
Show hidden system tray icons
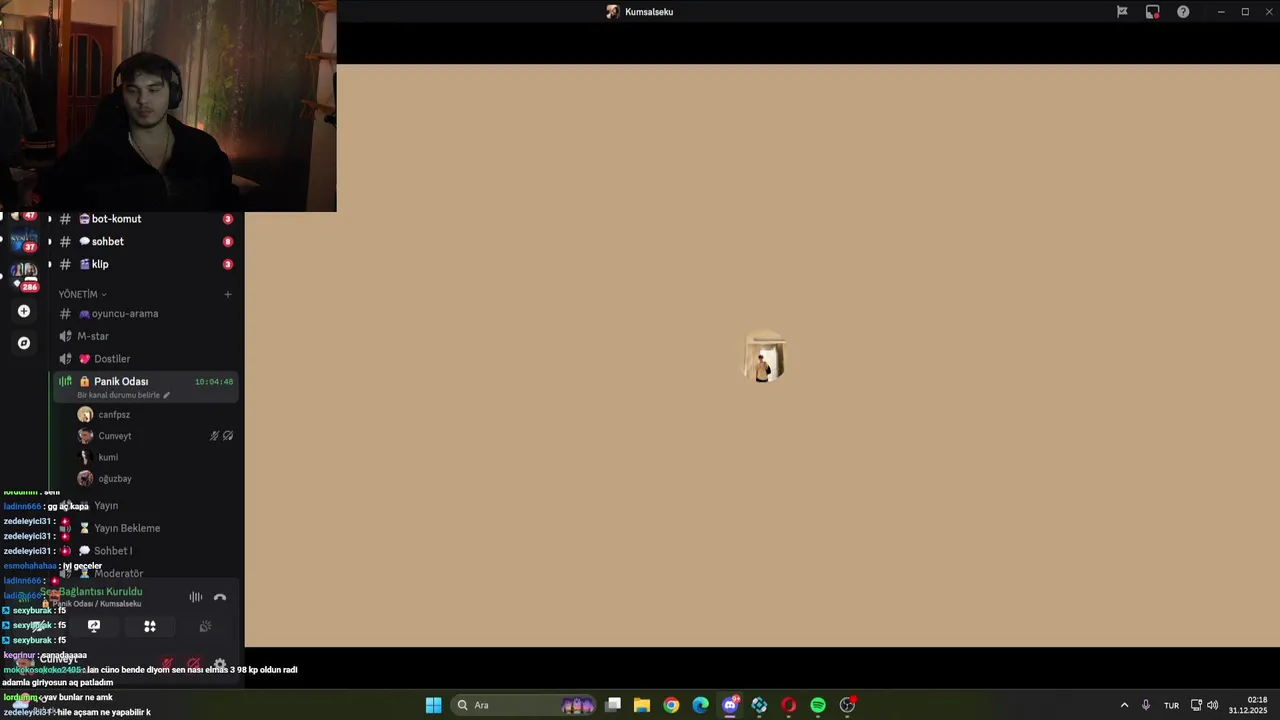1124,705
